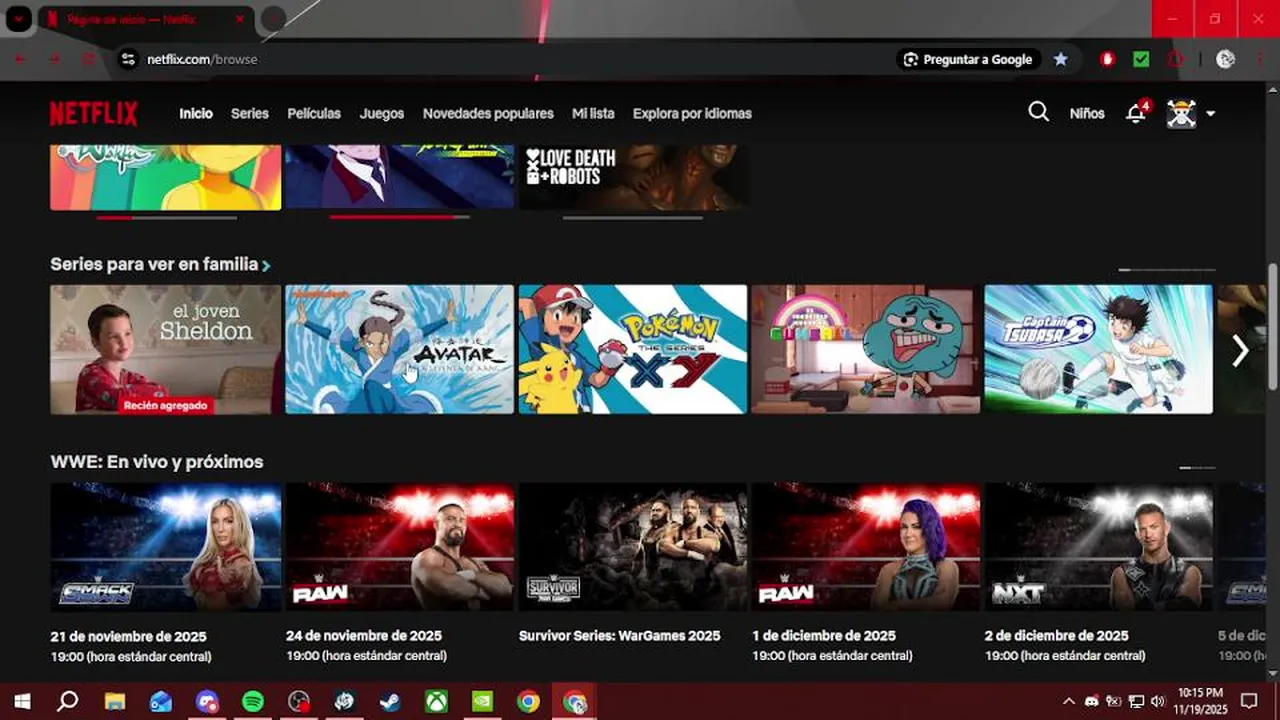This screenshot has height=720, width=1280.
Task: Click '21 de noviembre de 2025' text
Action: pyautogui.click(x=129, y=636)
